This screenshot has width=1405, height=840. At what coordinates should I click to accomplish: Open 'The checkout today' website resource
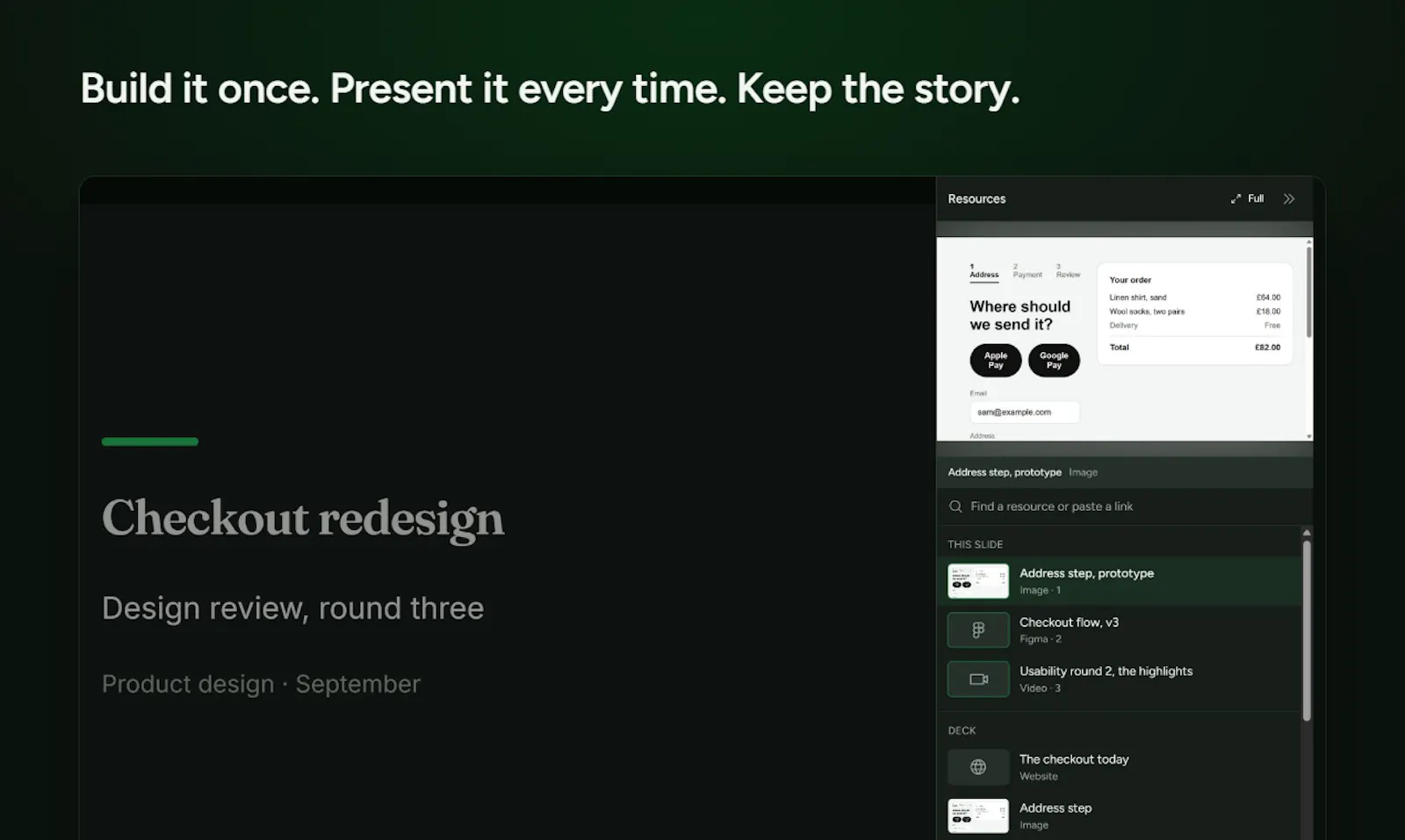click(1119, 767)
